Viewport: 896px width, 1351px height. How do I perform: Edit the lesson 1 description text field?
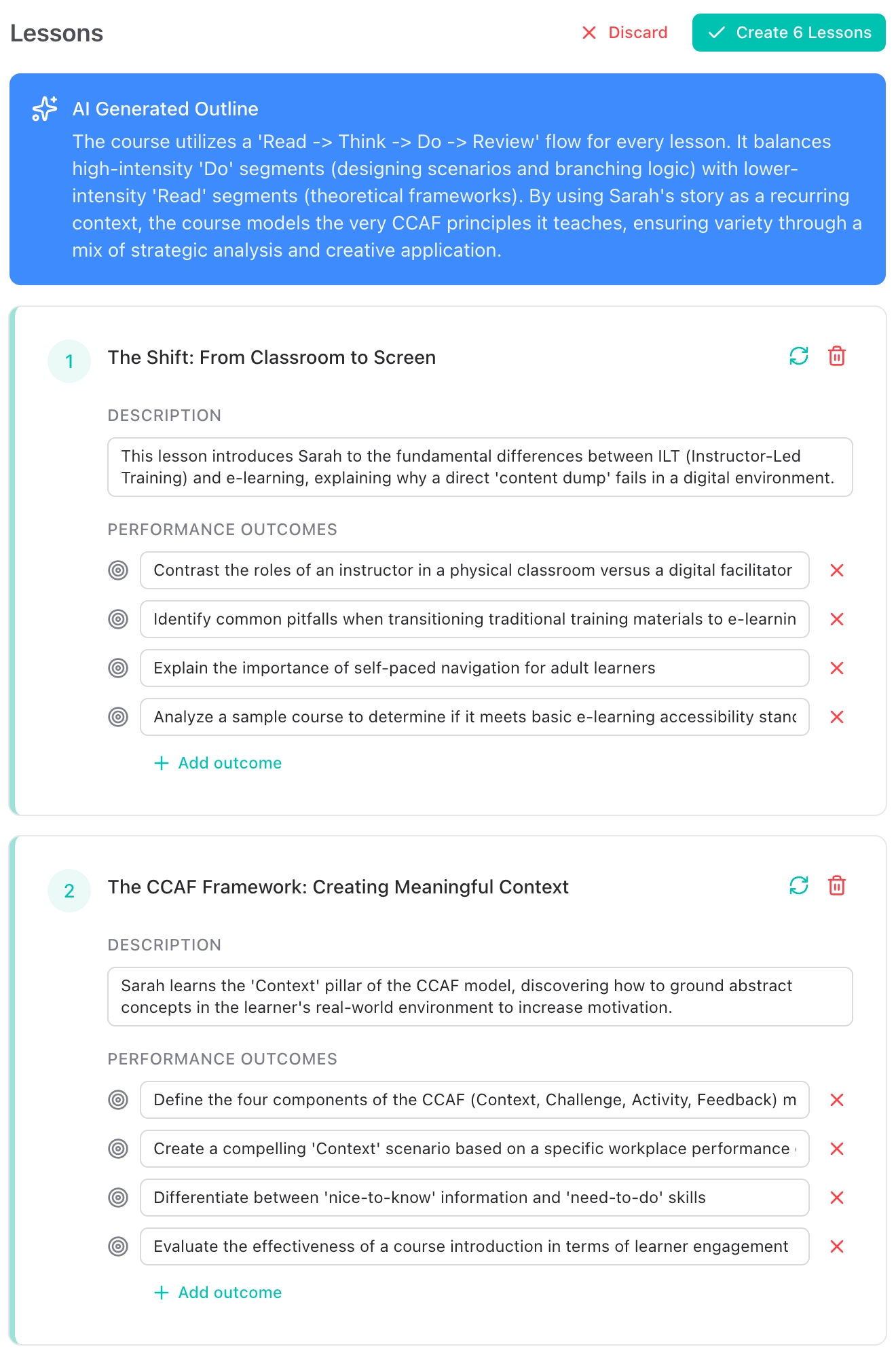click(x=479, y=467)
